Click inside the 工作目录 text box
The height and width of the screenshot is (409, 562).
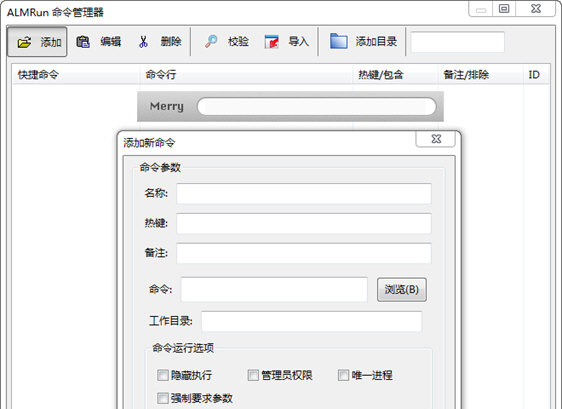311,321
